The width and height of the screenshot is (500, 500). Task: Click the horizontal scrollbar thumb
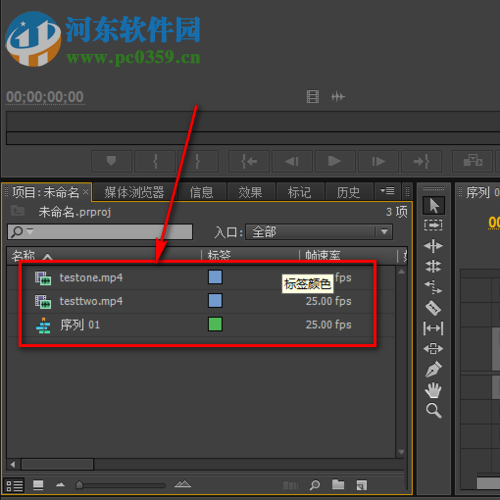click(x=57, y=464)
